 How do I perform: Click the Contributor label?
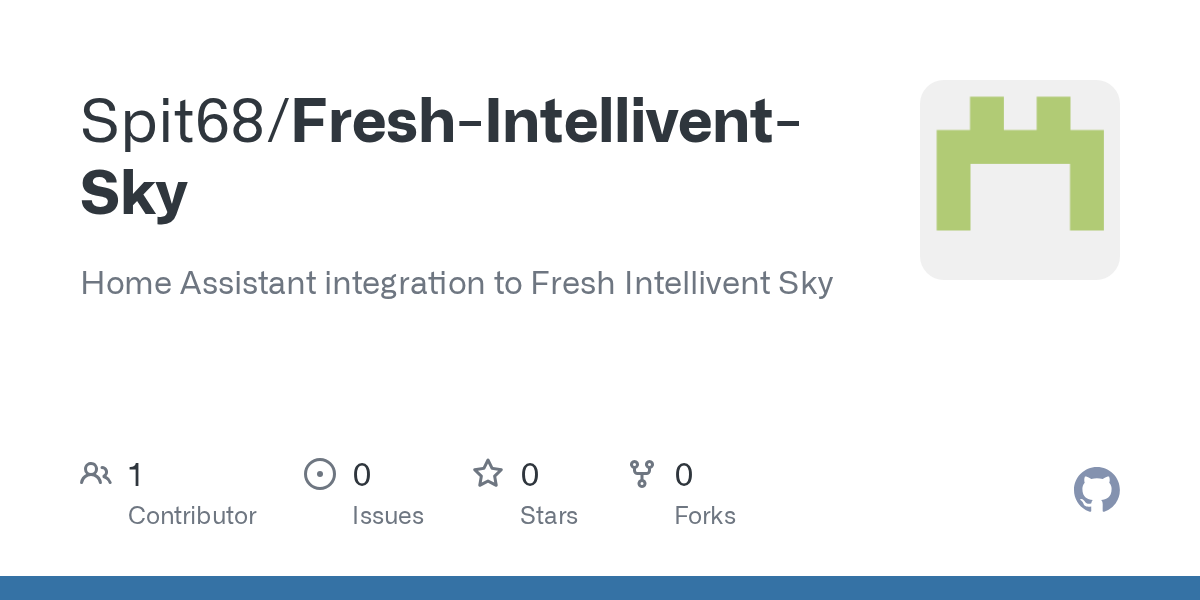192,516
